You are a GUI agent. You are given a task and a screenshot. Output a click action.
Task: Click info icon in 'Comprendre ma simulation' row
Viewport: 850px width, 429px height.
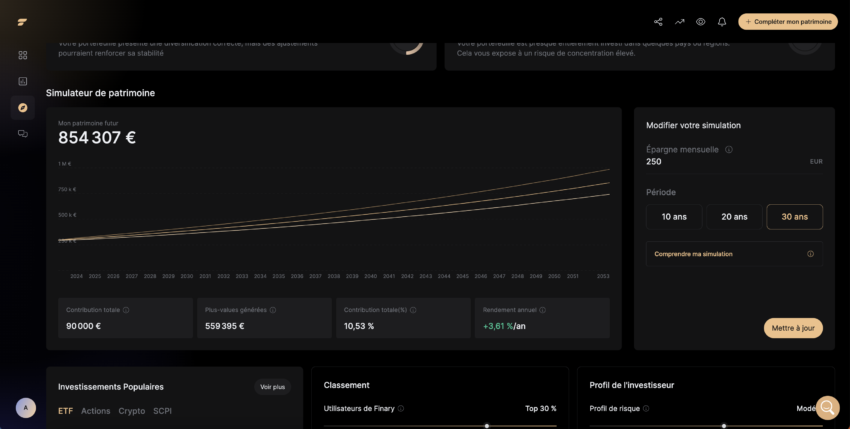pos(810,254)
